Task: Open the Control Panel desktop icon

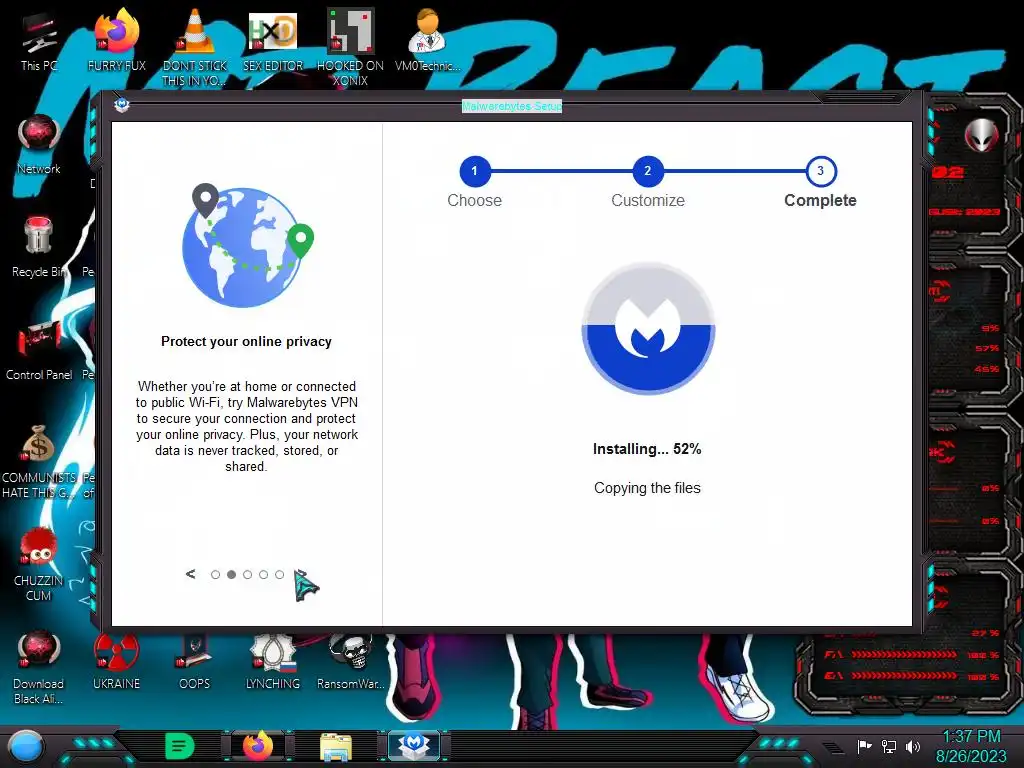Action: pos(39,351)
